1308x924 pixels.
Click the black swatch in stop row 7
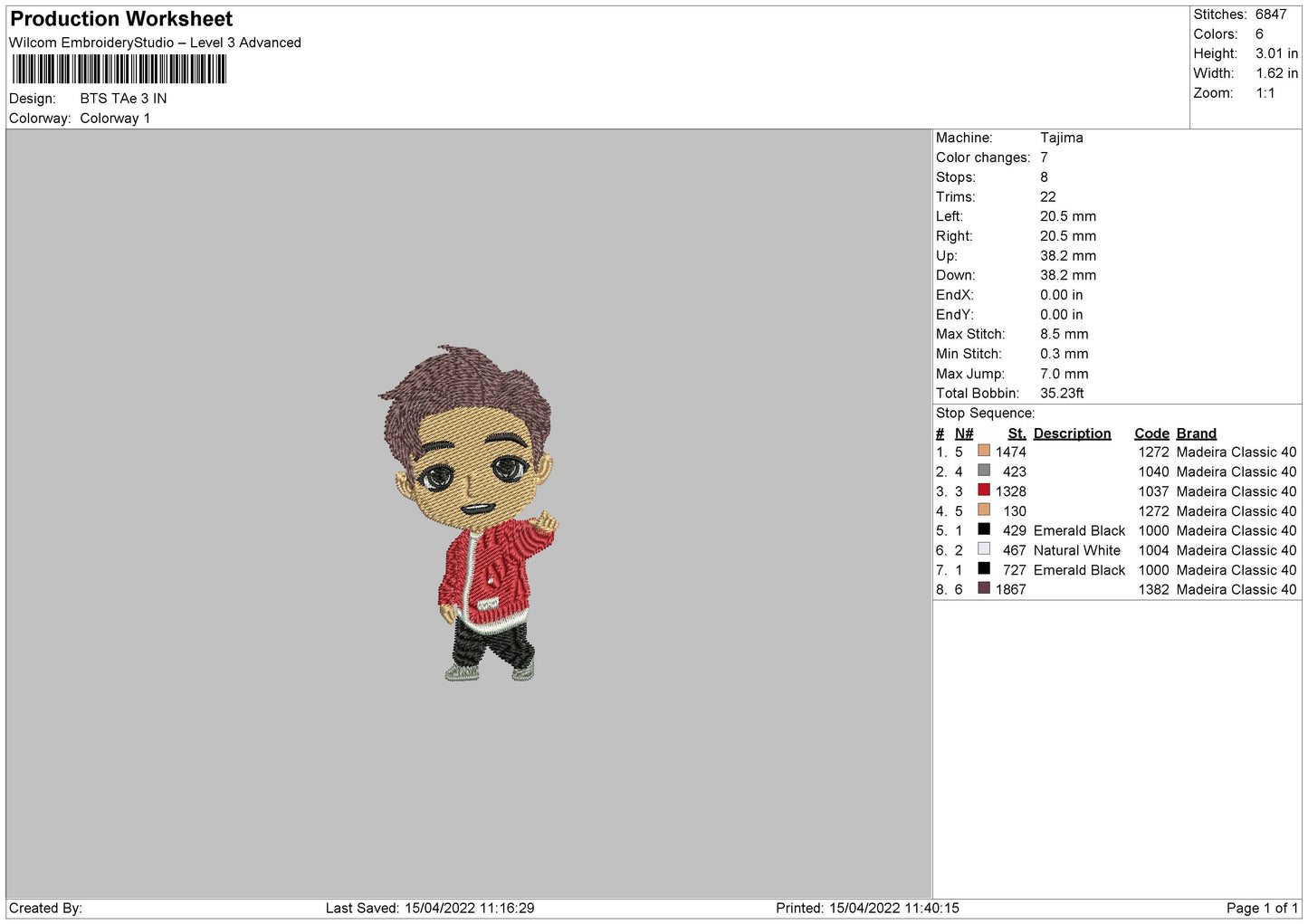[x=984, y=569]
